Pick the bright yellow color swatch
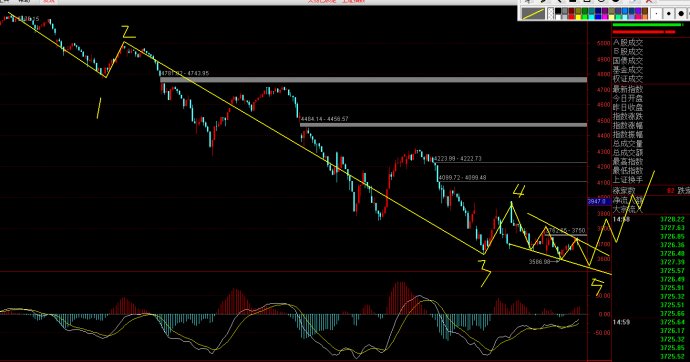The width and height of the screenshot is (690, 362). point(578,17)
